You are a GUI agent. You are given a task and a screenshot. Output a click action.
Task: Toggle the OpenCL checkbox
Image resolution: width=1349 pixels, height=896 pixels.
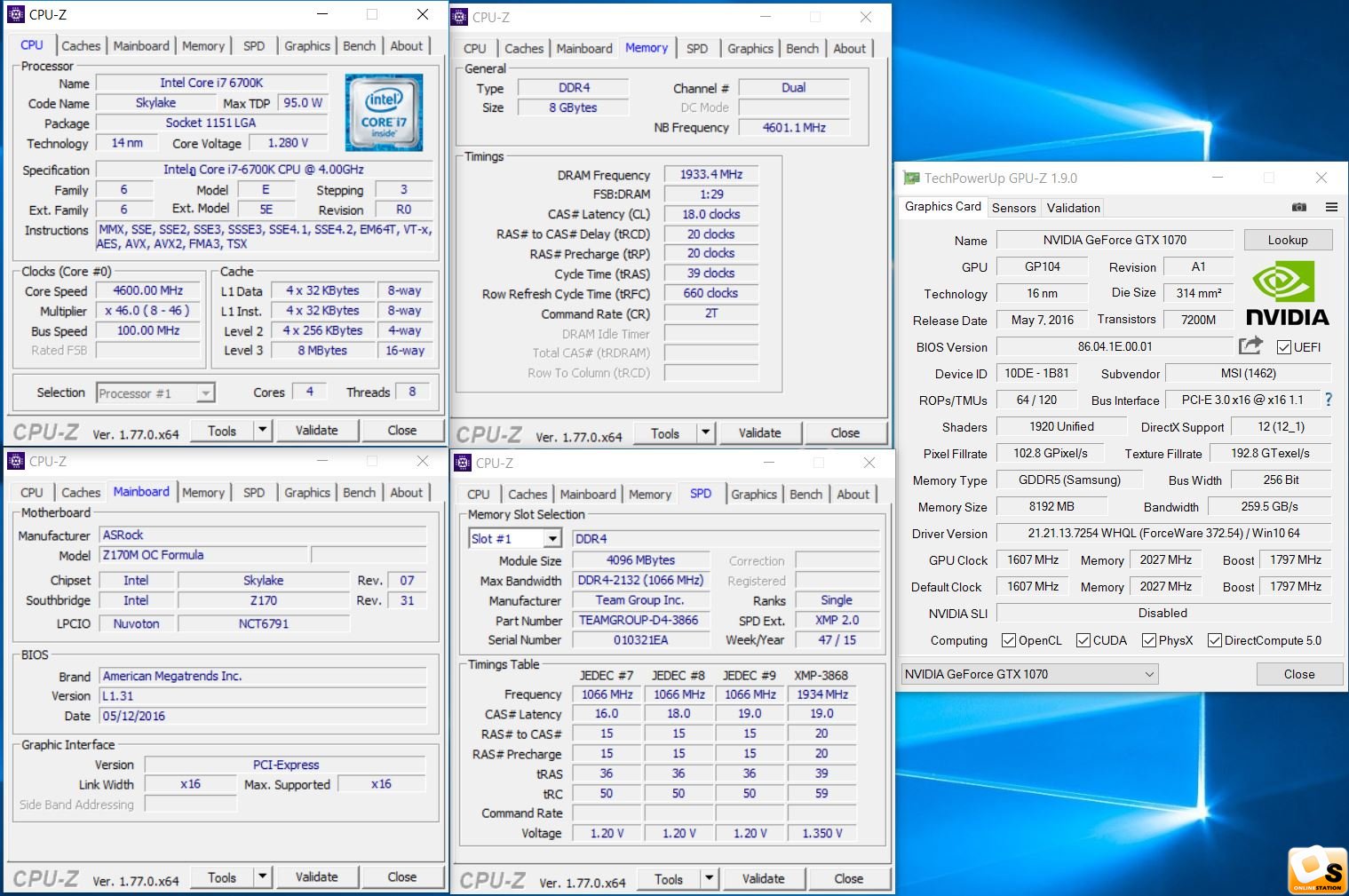1009,640
